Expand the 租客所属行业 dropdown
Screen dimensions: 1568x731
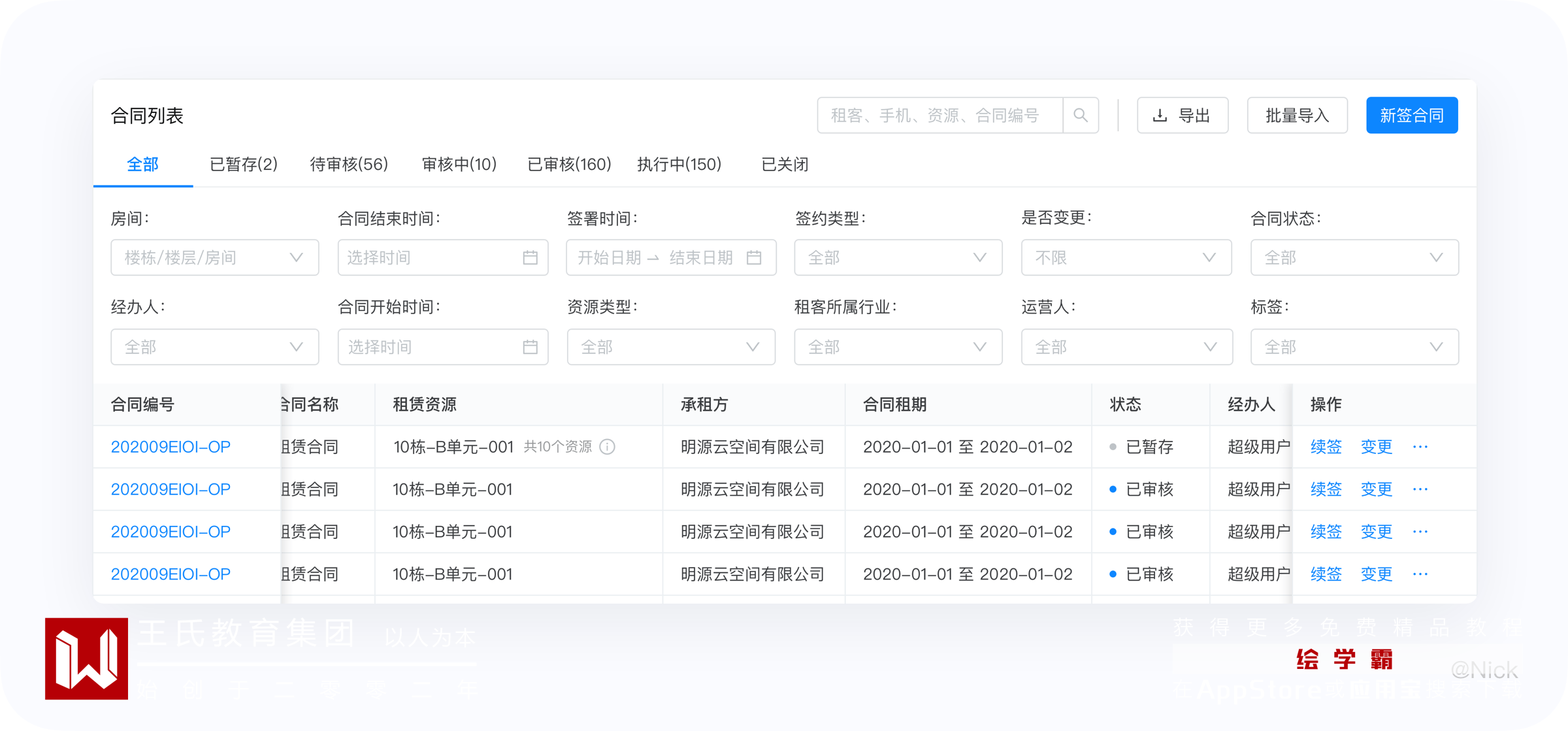pos(898,347)
